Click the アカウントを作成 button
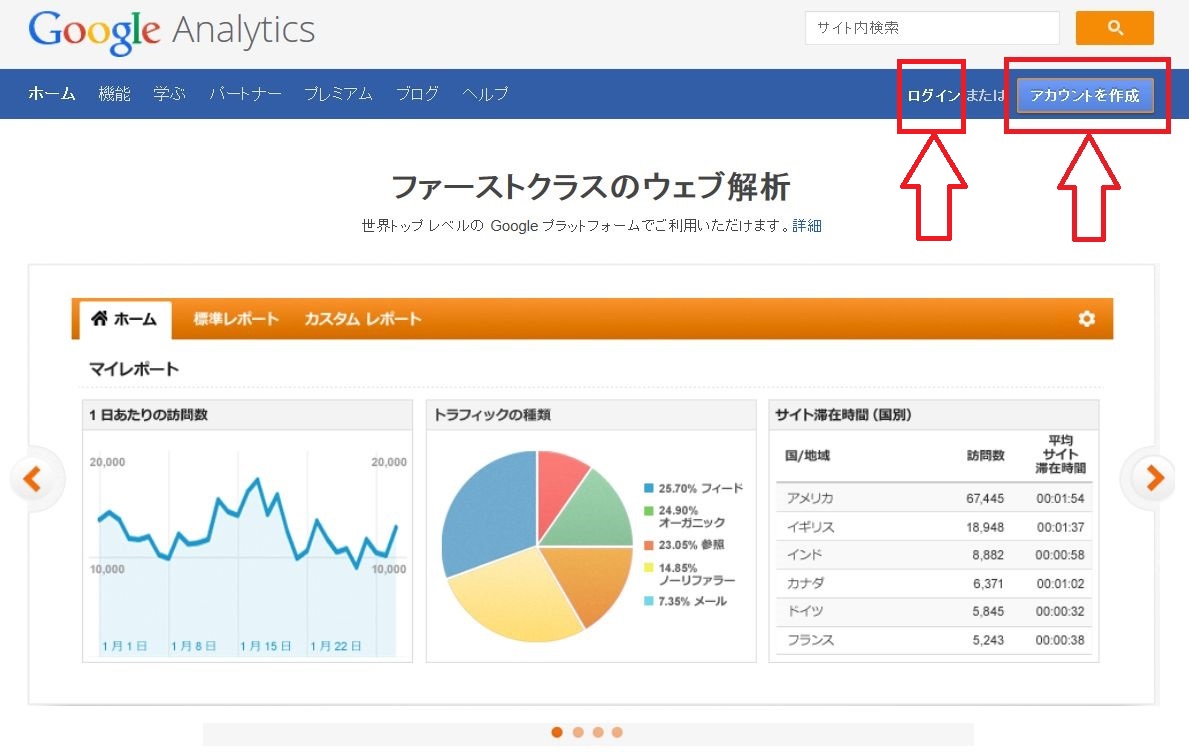 pyautogui.click(x=1085, y=96)
